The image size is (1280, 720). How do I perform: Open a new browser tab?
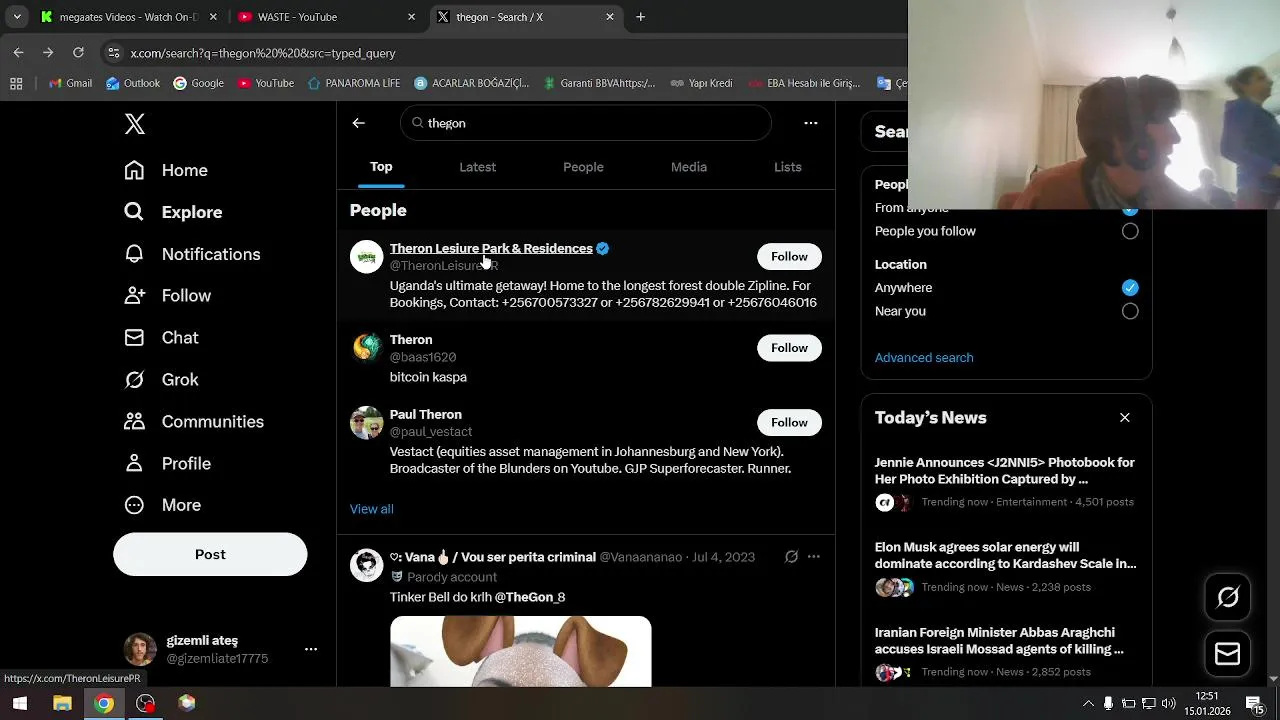[x=641, y=17]
